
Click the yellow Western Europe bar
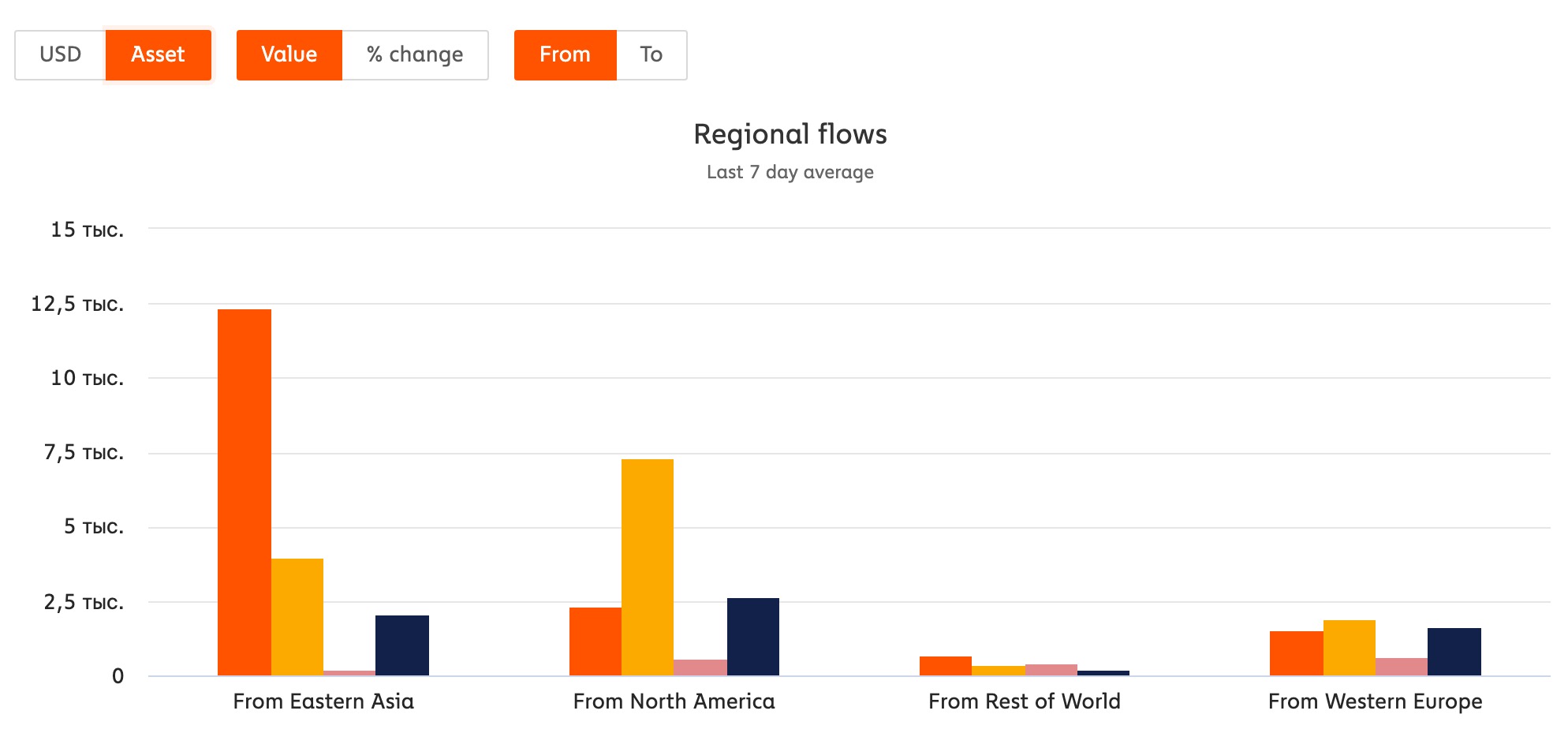tap(1350, 648)
